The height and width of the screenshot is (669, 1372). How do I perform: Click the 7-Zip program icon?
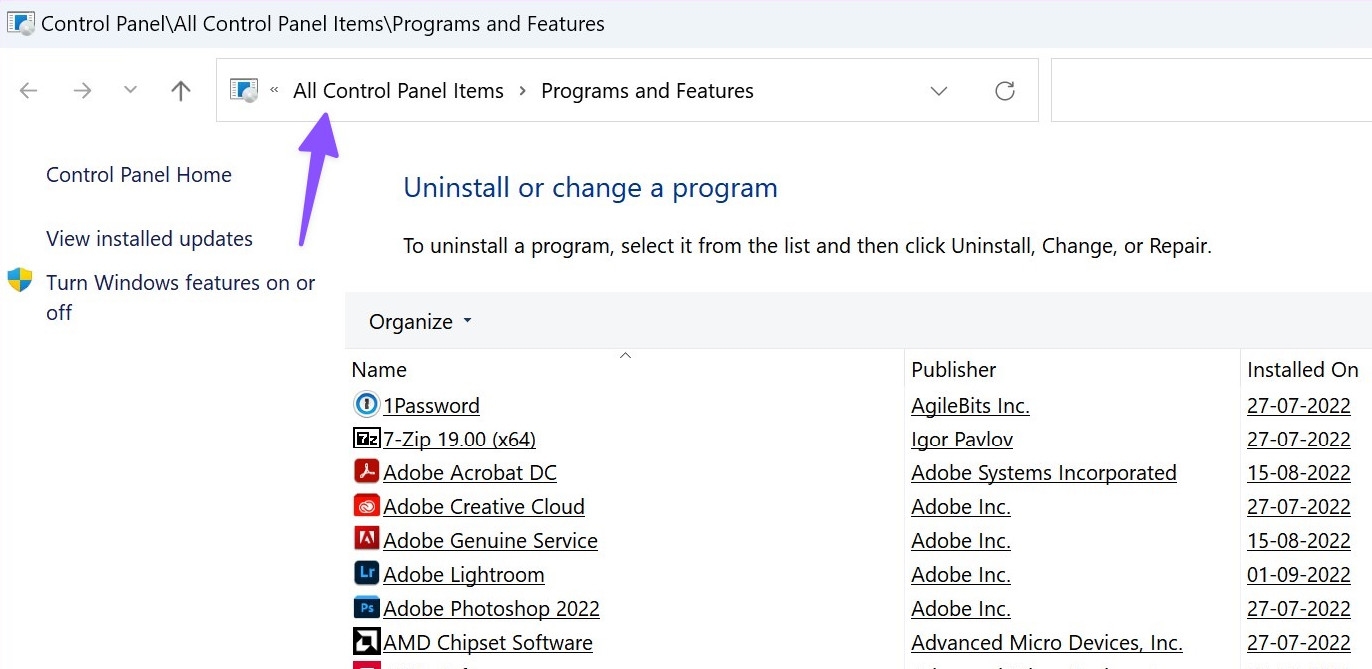pyautogui.click(x=366, y=439)
